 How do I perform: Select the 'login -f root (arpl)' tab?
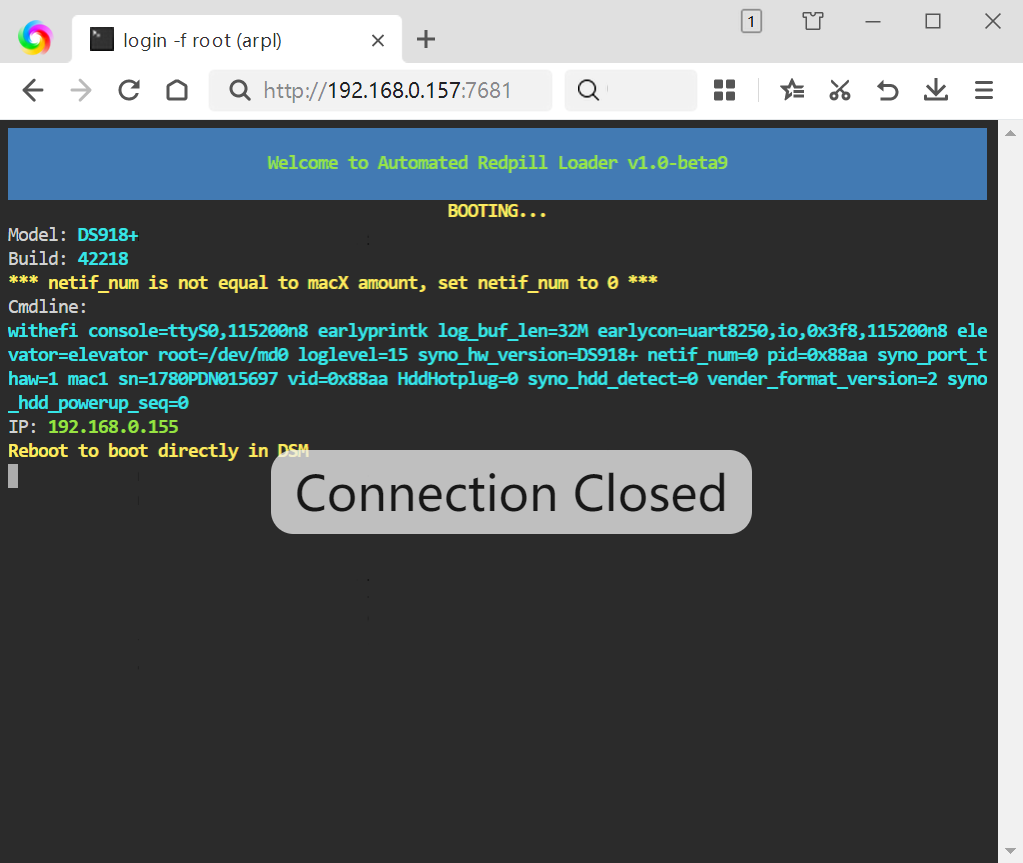237,40
